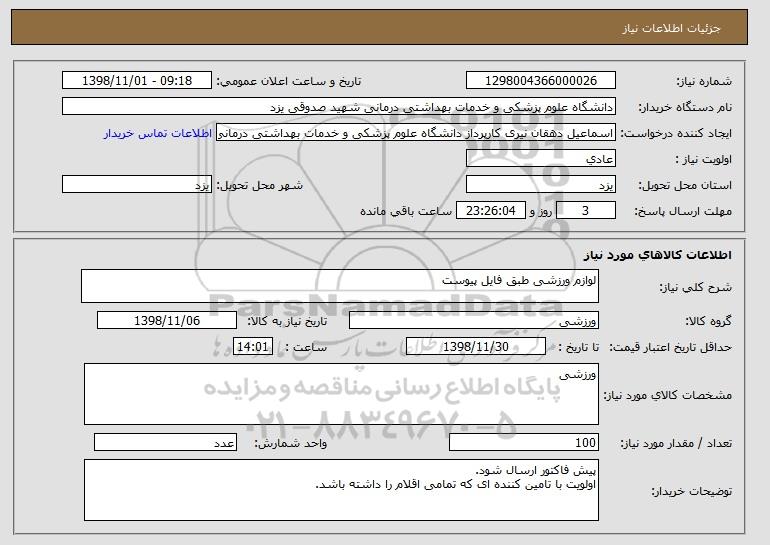Screen dimensions: 770x545
Task: Click the مشخصات کالای مورد نیاز text area
Action: [x=341, y=394]
